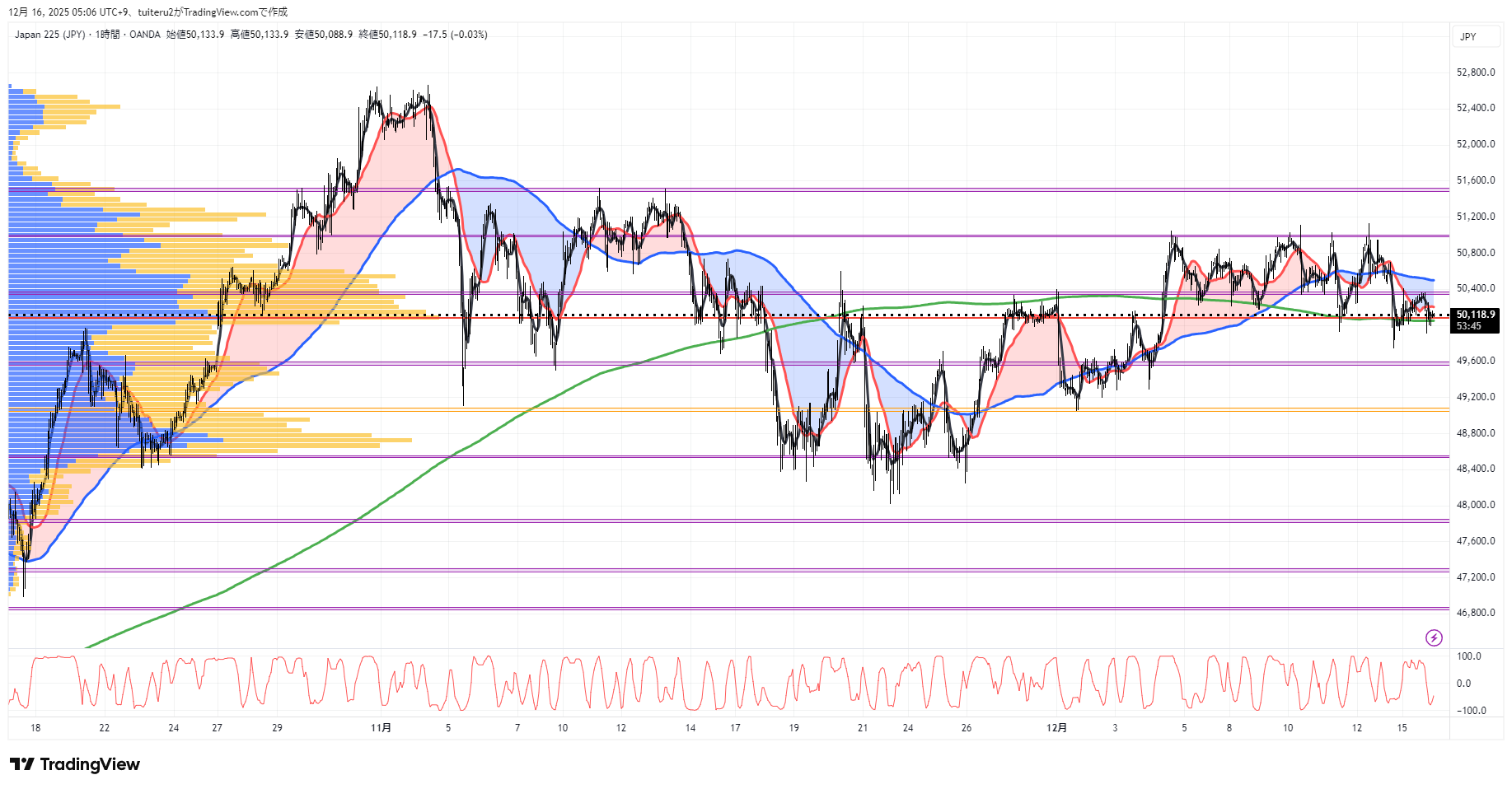
Task: Click the 50,400.0 price axis label
Action: coord(1475,288)
